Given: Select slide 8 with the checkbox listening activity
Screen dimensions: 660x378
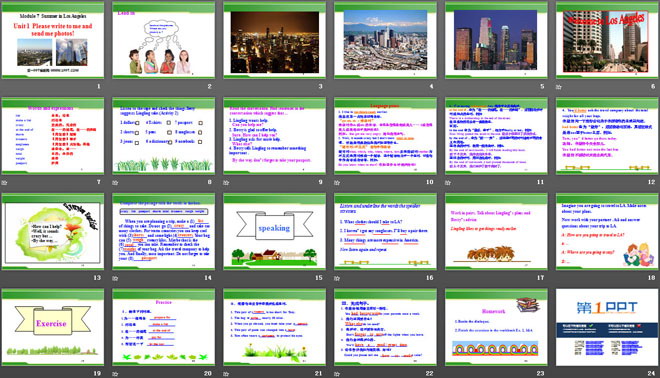Looking at the screenshot, I should click(x=163, y=136).
